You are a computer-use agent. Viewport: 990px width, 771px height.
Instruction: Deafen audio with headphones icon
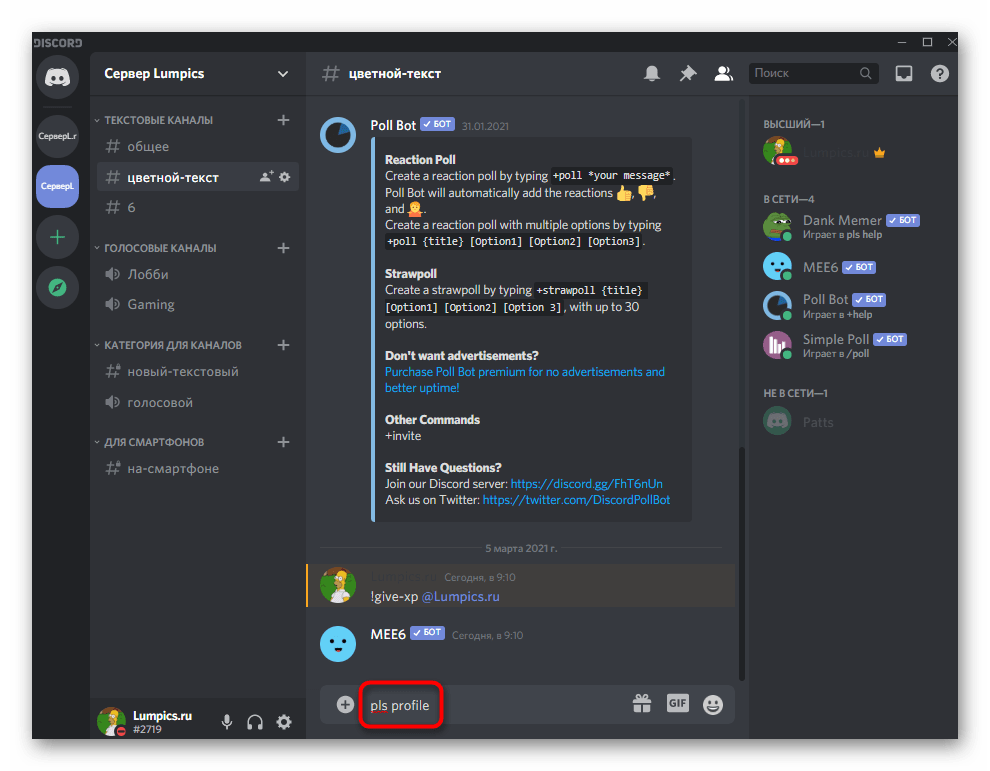[255, 722]
